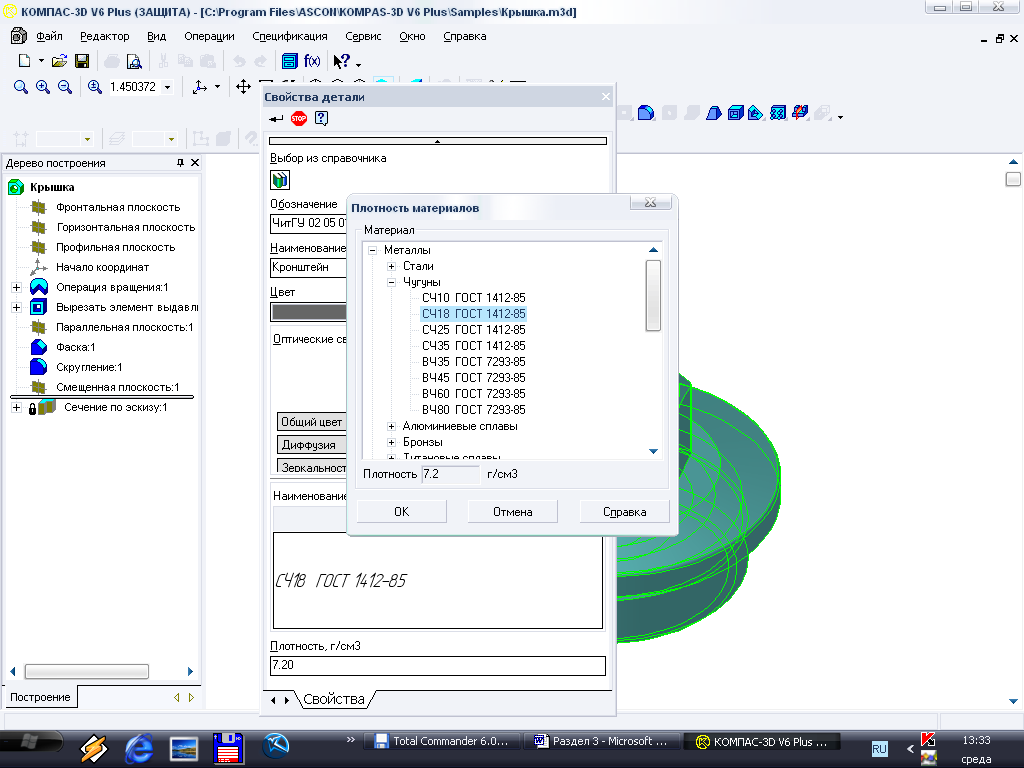Image resolution: width=1024 pixels, height=768 pixels.
Task: Click Отмена in Плотность материалов dialog
Action: click(x=513, y=512)
